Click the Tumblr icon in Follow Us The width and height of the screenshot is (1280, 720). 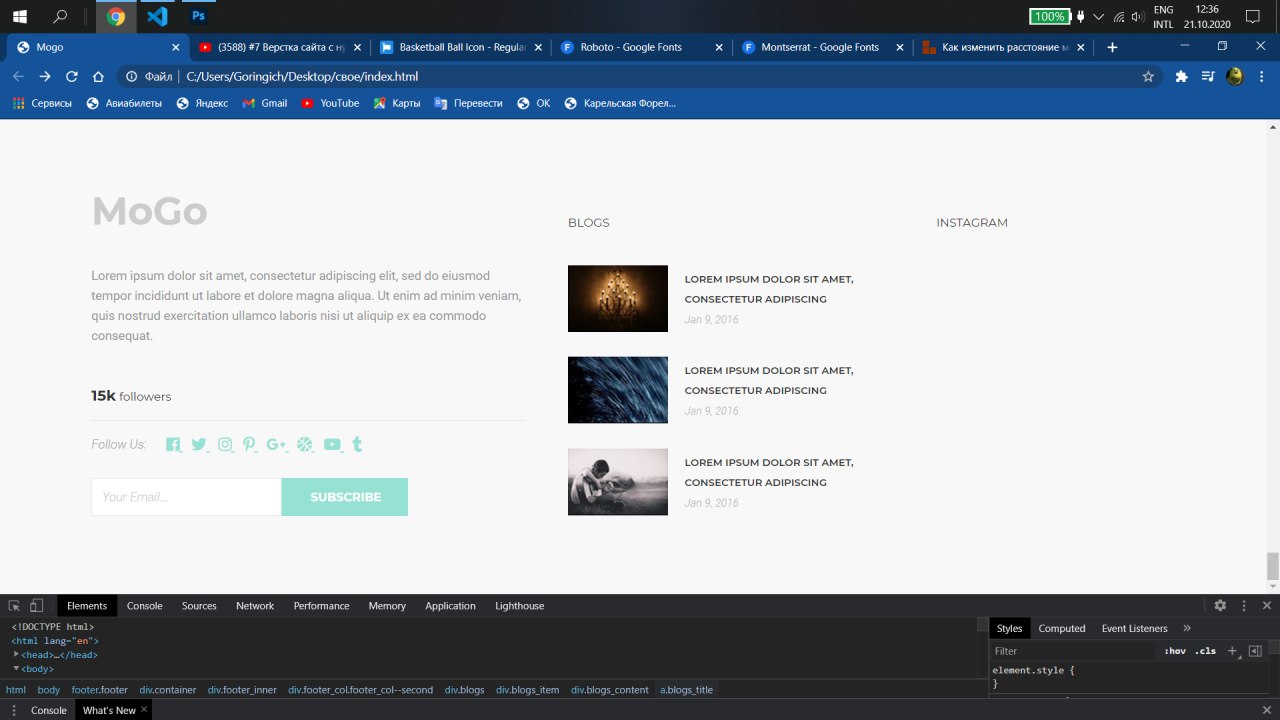[357, 445]
